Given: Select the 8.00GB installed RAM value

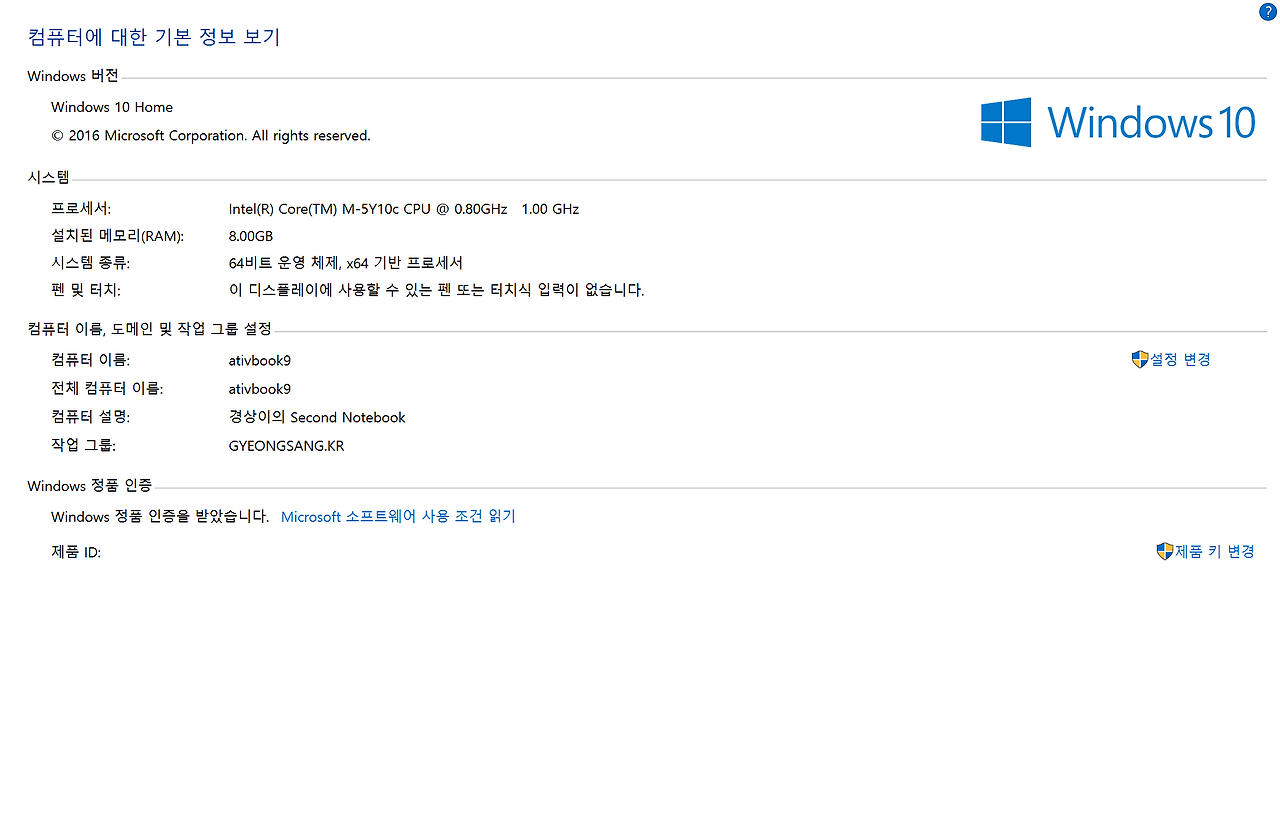Looking at the screenshot, I should (251, 235).
